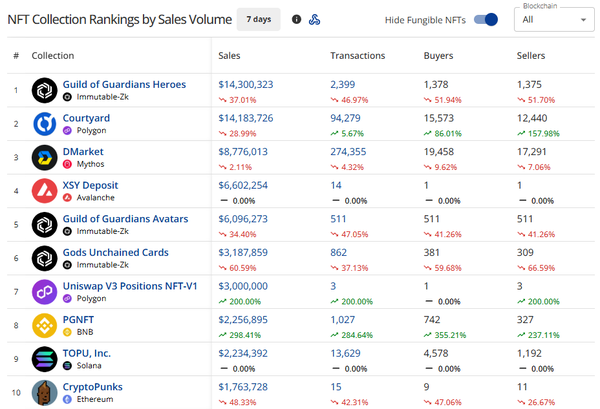This screenshot has width=600, height=409.
Task: Open the PGNFT collection link
Action: (78, 320)
